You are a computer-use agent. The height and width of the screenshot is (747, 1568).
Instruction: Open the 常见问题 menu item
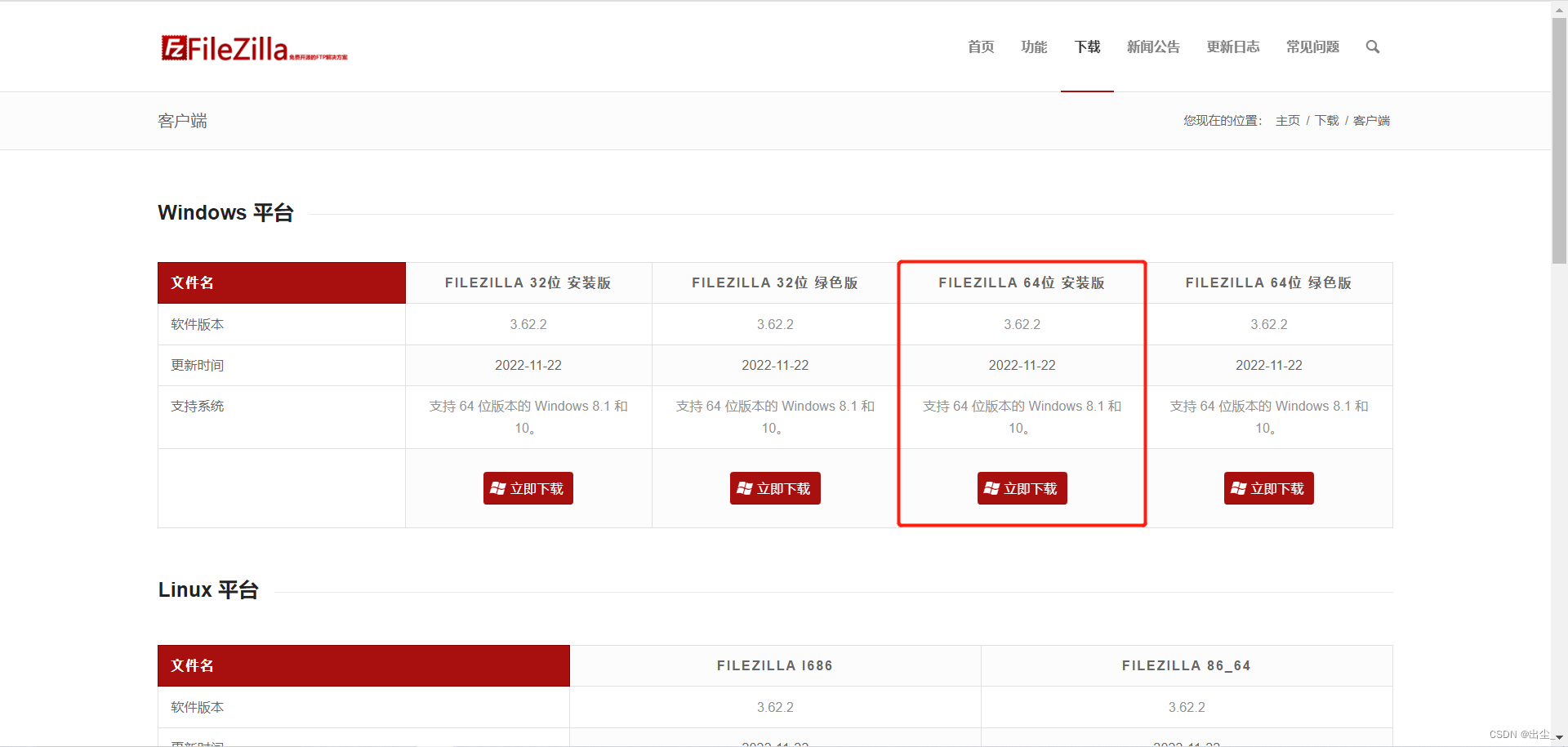tap(1312, 47)
